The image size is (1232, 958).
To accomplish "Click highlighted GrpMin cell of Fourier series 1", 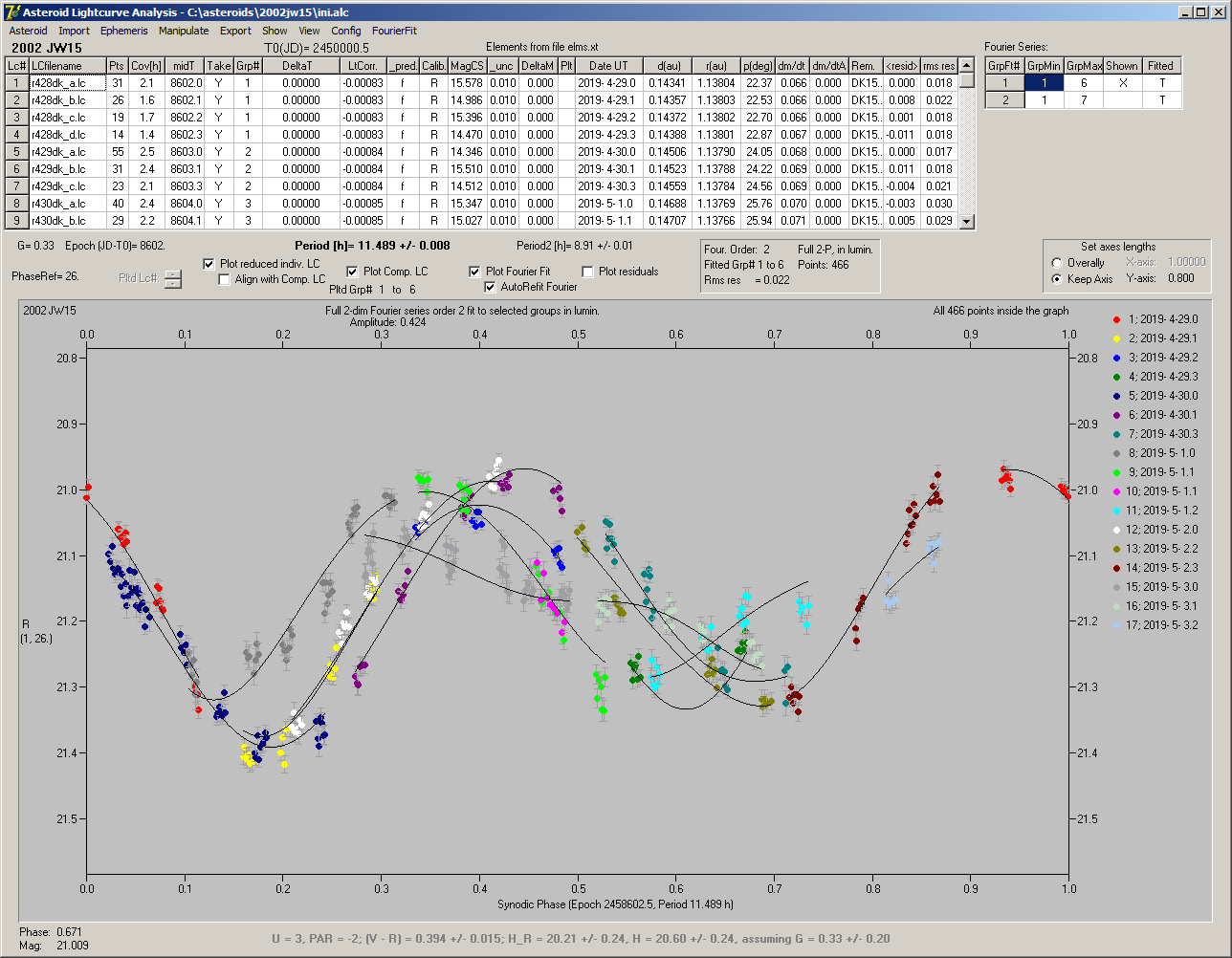I will [1045, 83].
